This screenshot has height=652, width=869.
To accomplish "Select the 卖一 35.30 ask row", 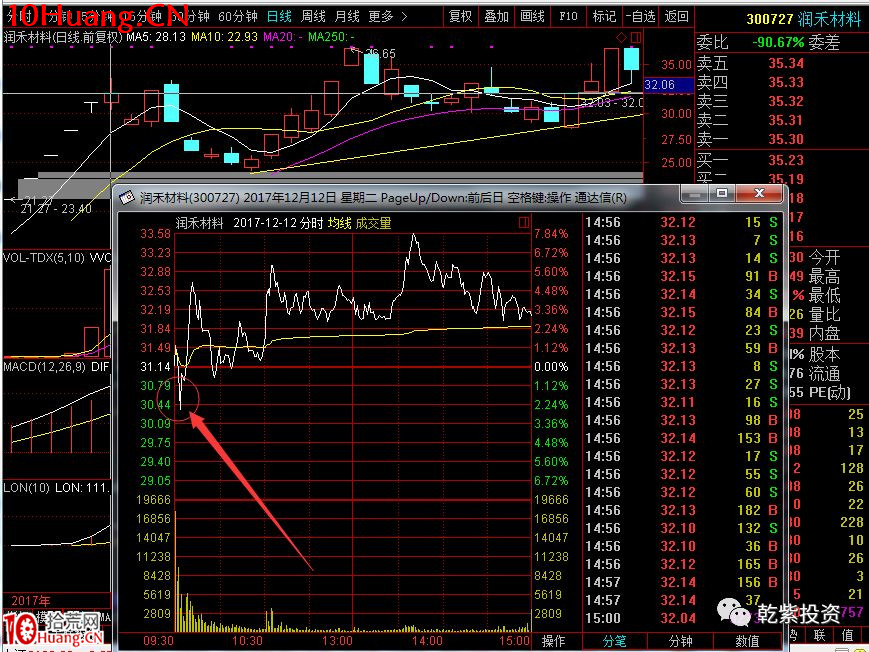I will coord(750,139).
